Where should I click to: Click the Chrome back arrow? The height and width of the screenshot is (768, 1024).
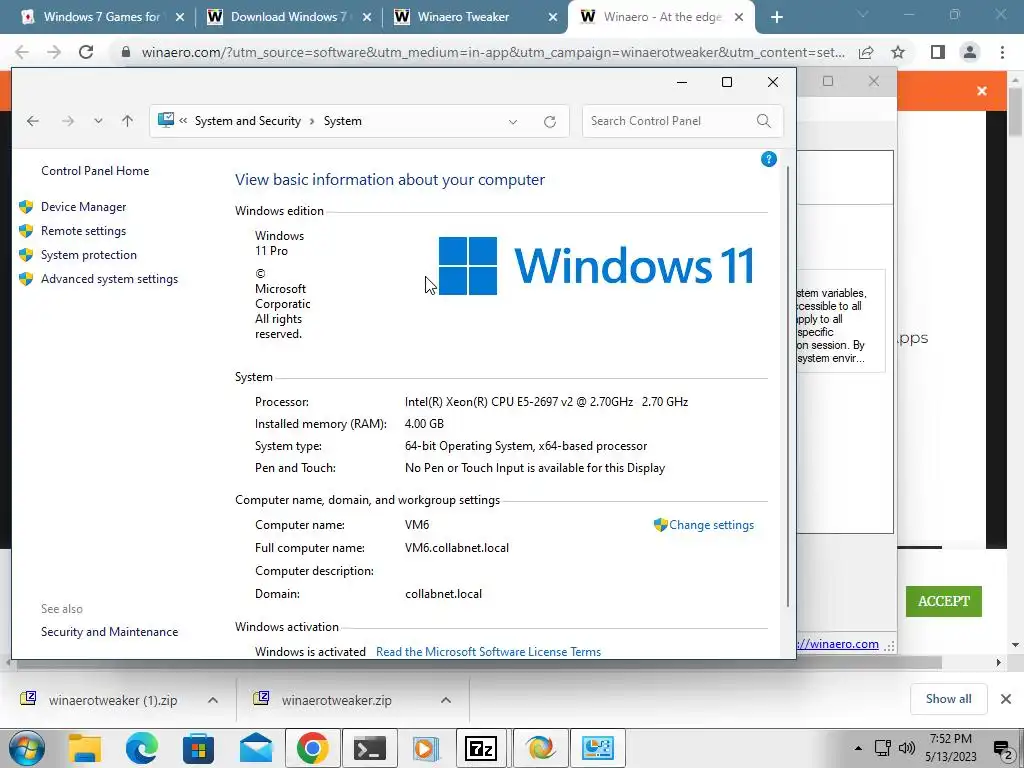tap(22, 52)
